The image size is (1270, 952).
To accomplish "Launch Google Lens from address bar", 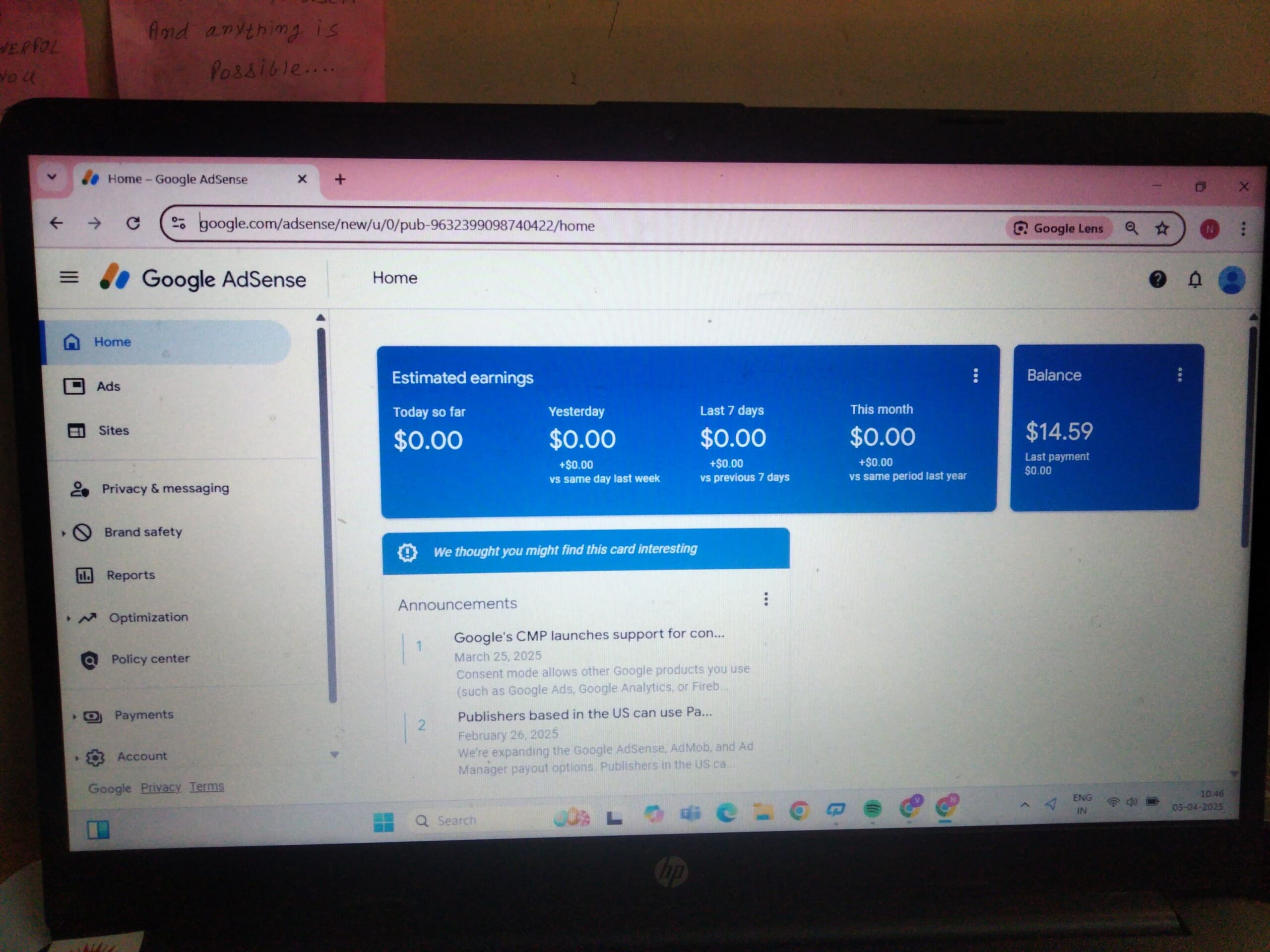I will pos(1059,229).
